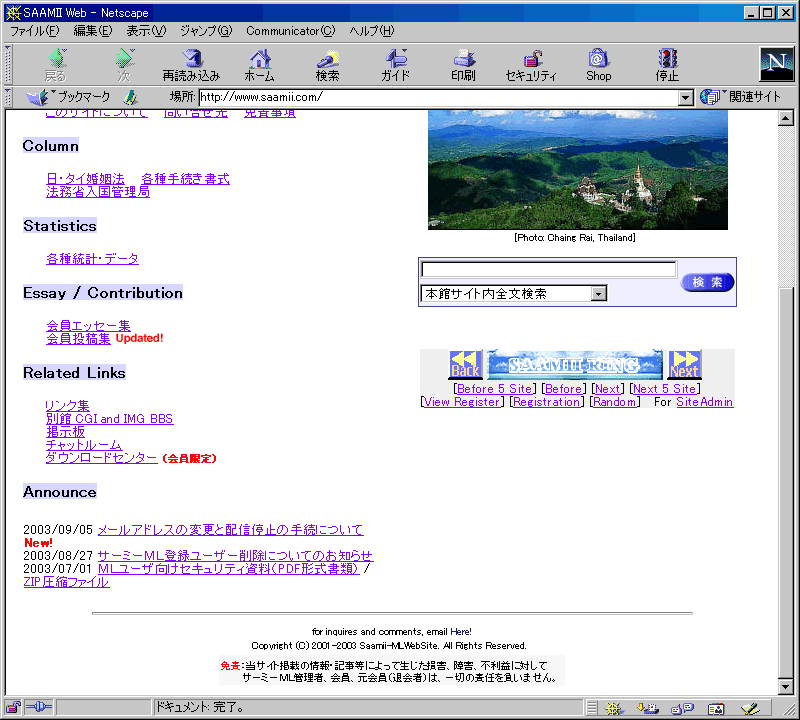This screenshot has height=720, width=800.
Task: Click the Forward (次) toolbar icon
Action: 124,65
